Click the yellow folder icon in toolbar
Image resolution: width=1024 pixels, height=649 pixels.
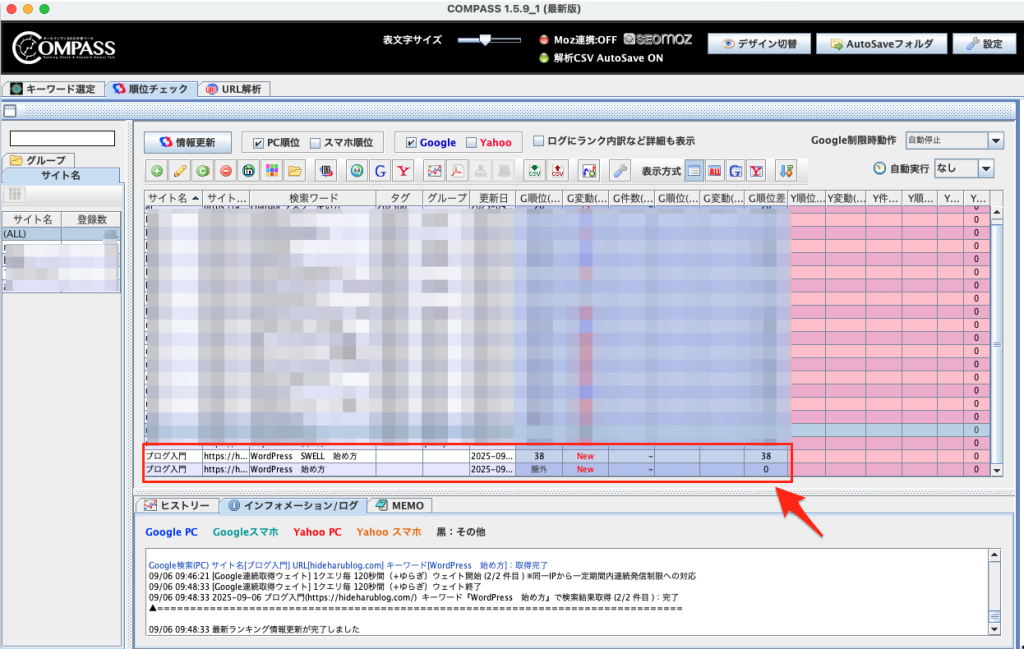point(294,170)
